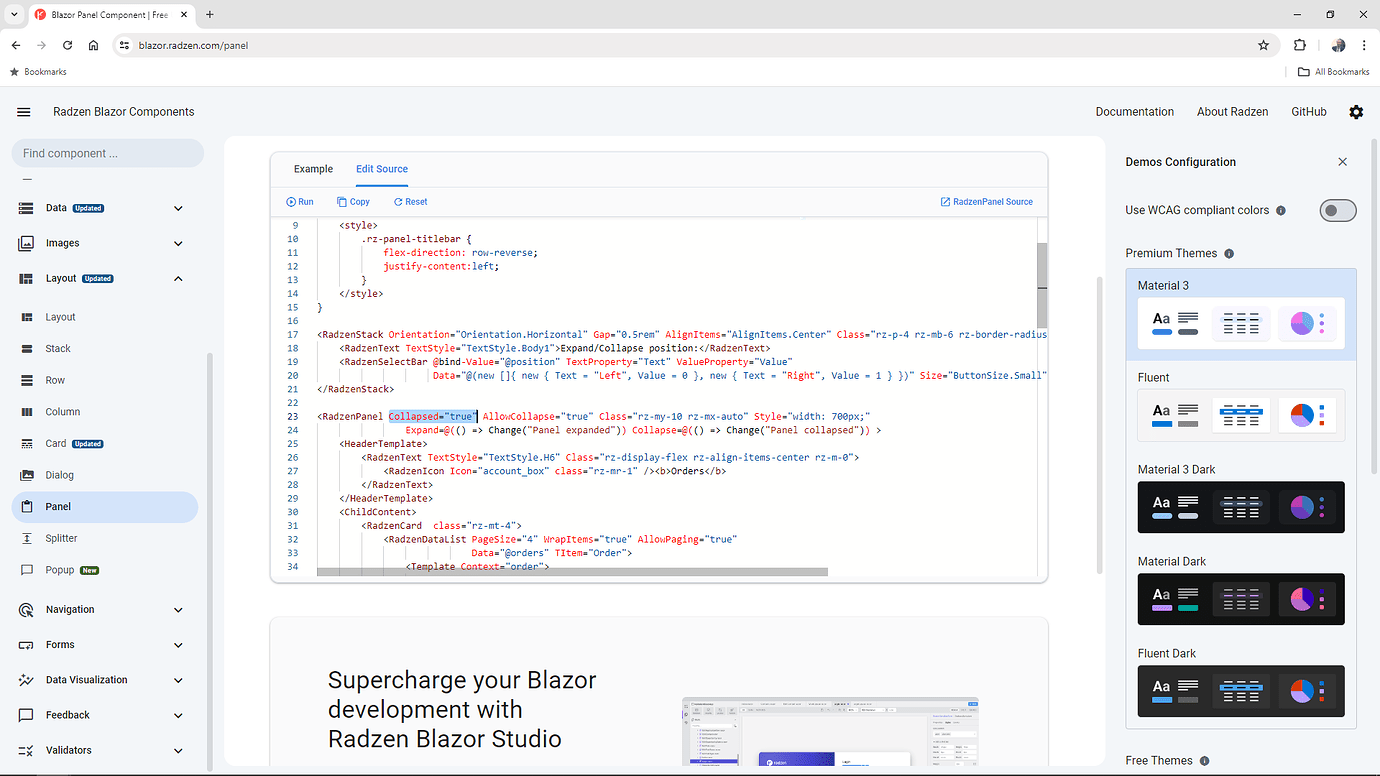1380x776 pixels.
Task: Enable WCAG compliant colors
Action: tap(1337, 210)
